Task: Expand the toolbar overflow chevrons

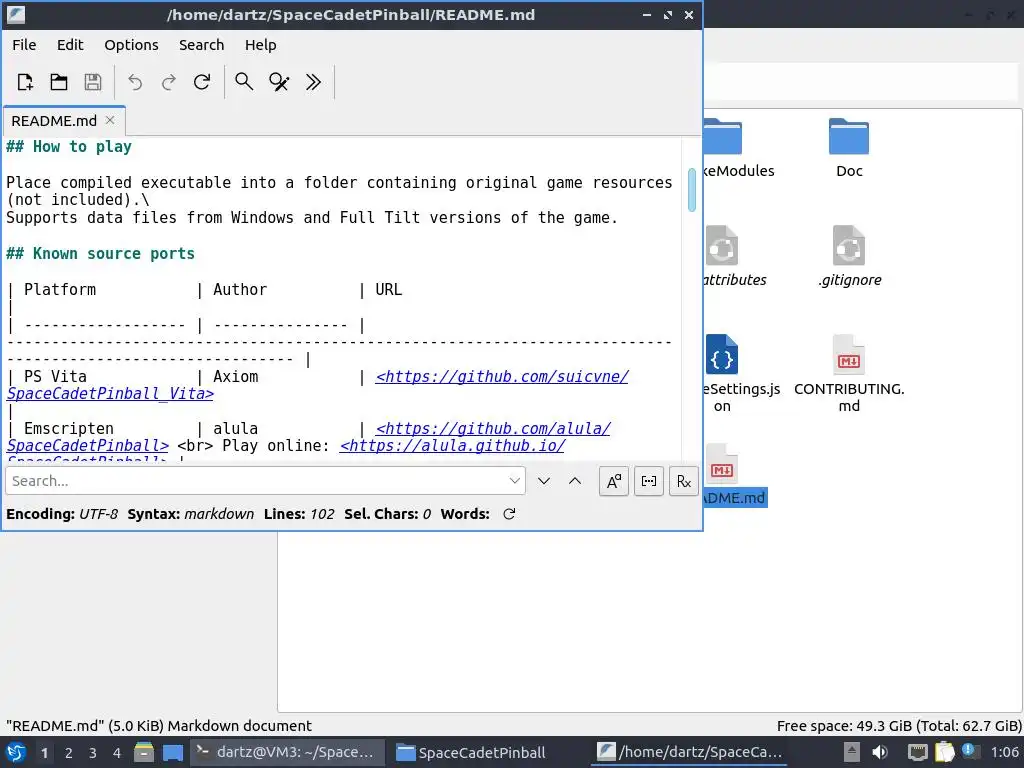Action: point(313,82)
